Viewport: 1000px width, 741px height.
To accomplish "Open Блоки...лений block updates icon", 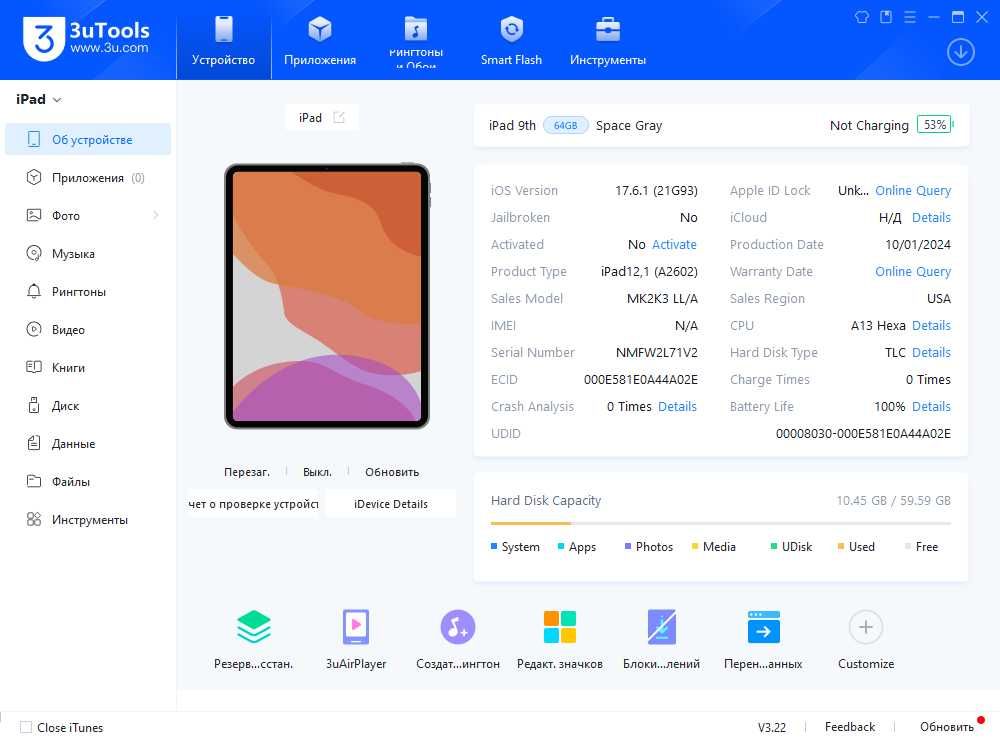I will tap(661, 627).
